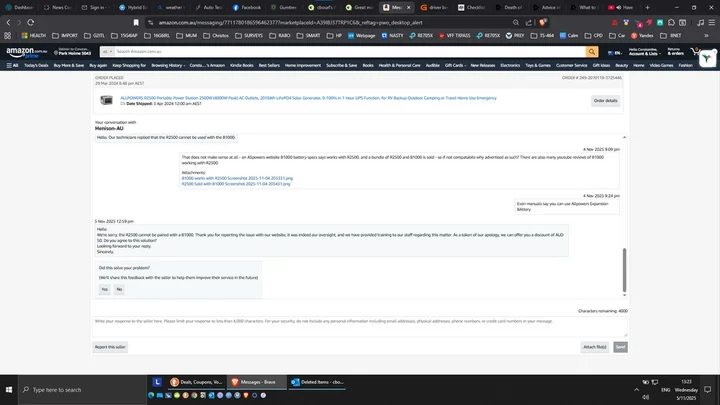This screenshot has width=720, height=405.
Task: Open the share icon in the address bar
Action: point(529,22)
